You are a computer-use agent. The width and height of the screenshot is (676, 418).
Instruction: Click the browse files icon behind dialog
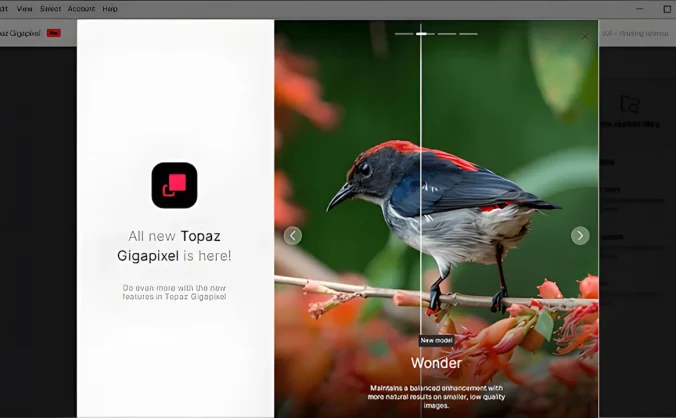point(629,104)
